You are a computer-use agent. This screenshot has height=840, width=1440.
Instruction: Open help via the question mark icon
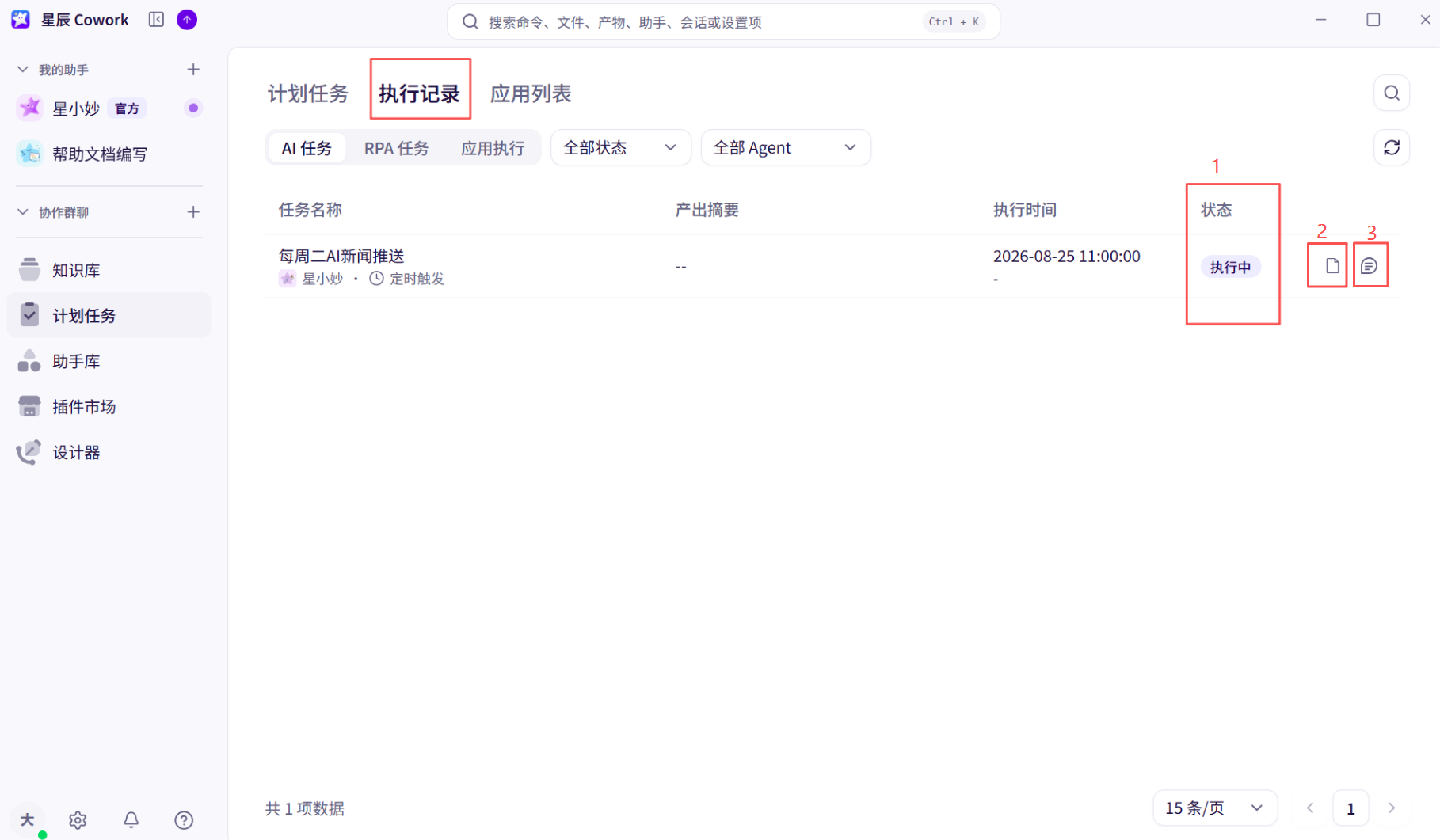(x=184, y=820)
